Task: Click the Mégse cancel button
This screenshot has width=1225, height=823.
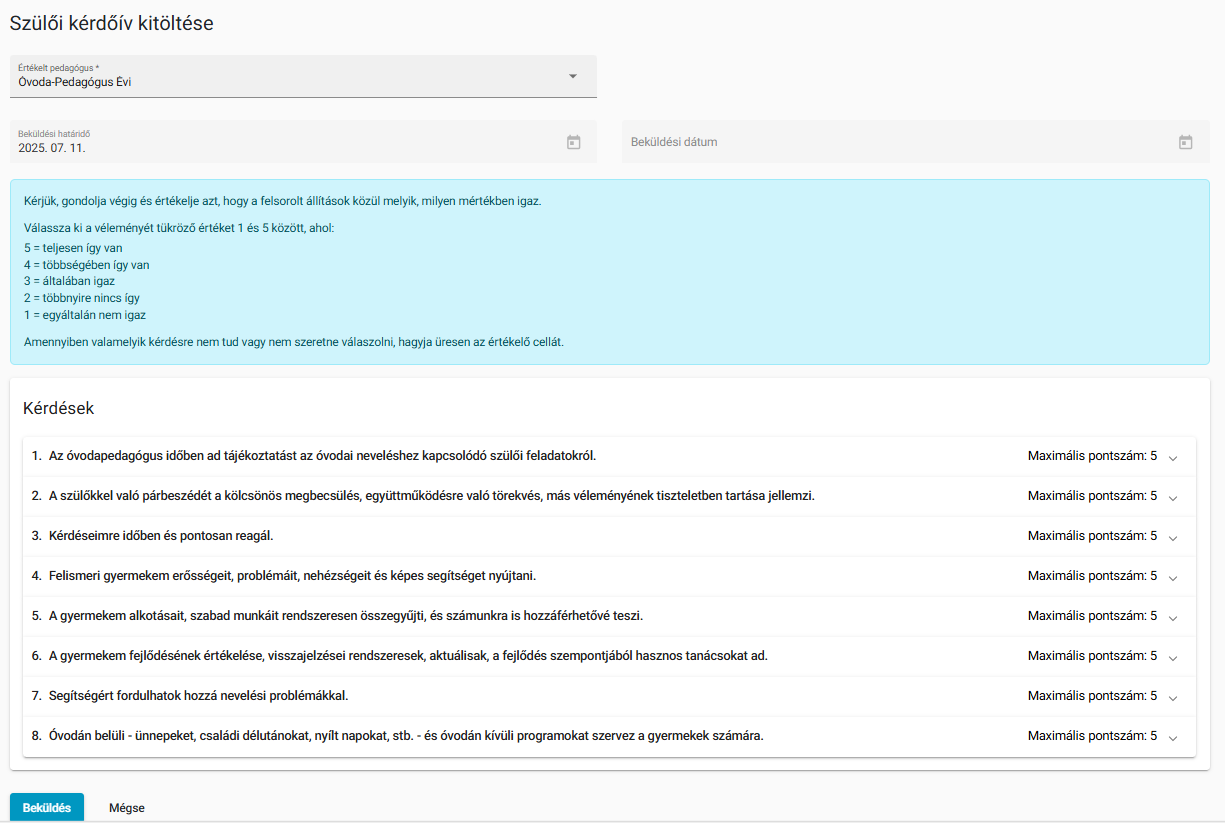Action: (x=127, y=807)
